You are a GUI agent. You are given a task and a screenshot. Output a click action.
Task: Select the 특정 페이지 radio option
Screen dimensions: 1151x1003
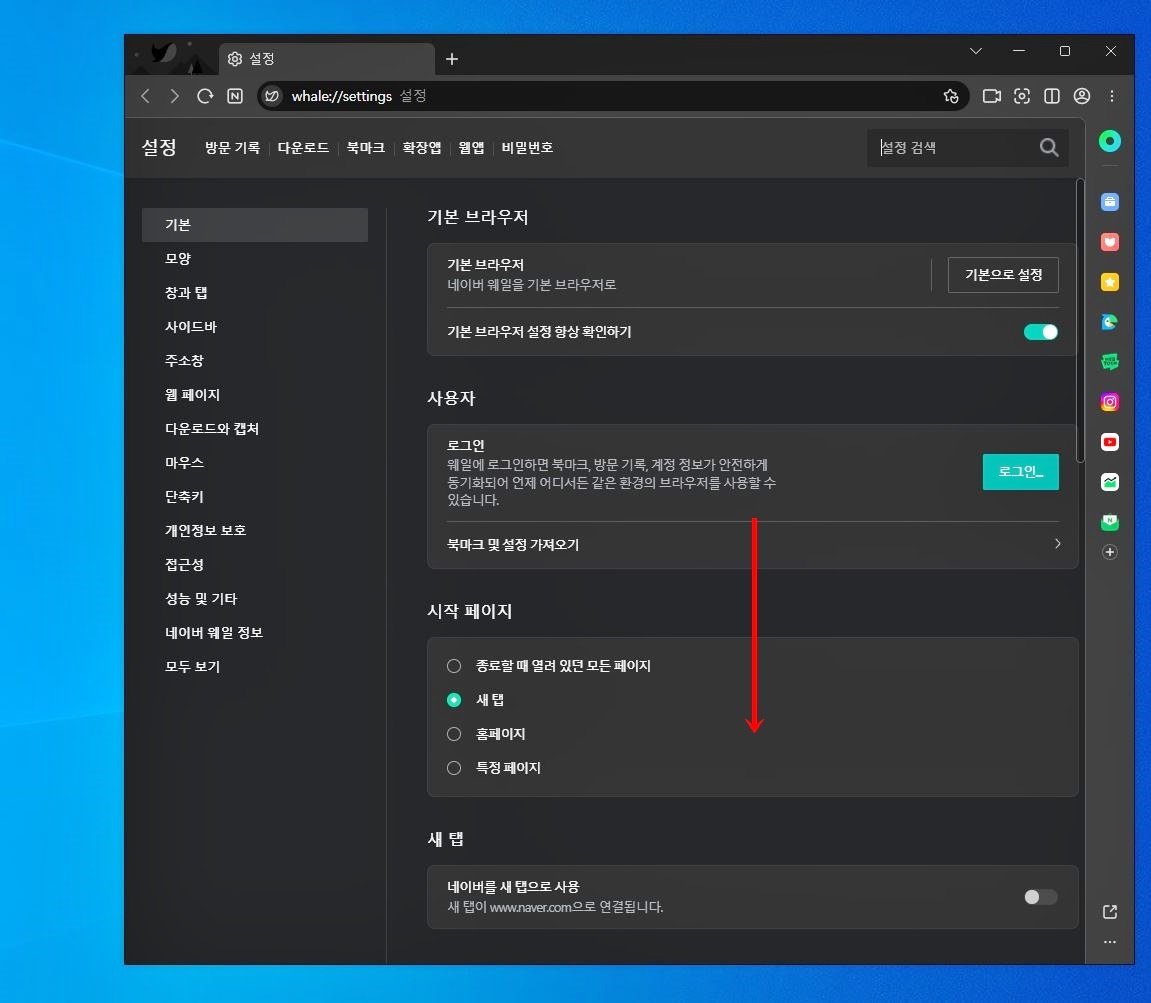[454, 768]
